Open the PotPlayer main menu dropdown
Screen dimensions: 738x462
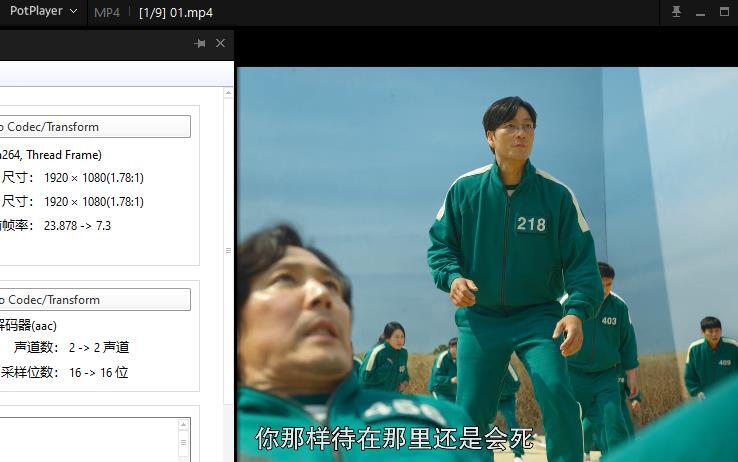42,11
